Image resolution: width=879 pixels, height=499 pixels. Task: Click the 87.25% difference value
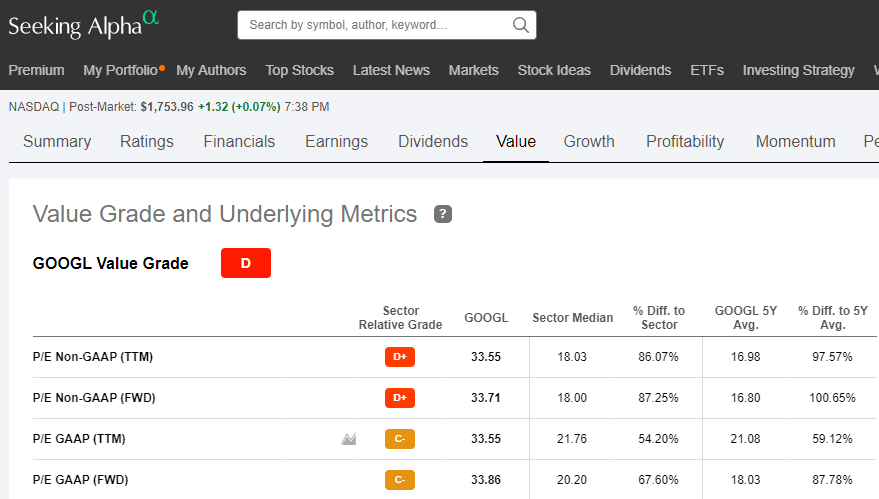pyautogui.click(x=658, y=398)
